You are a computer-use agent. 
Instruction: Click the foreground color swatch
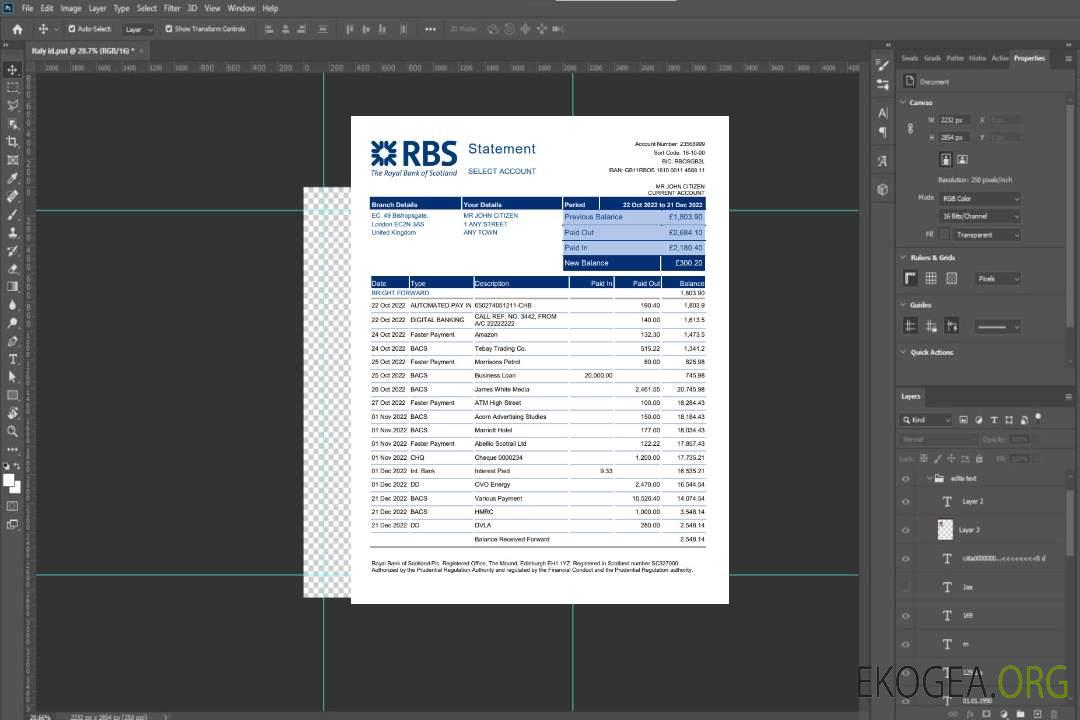[9, 481]
